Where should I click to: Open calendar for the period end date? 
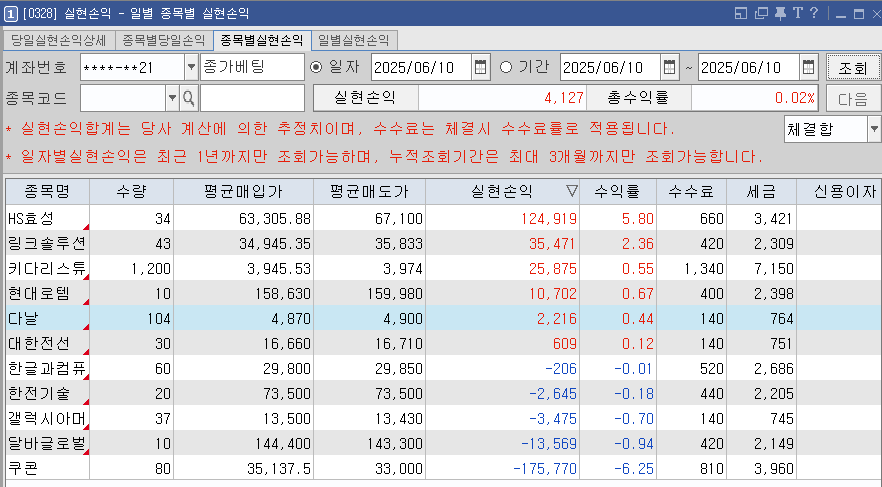point(807,67)
